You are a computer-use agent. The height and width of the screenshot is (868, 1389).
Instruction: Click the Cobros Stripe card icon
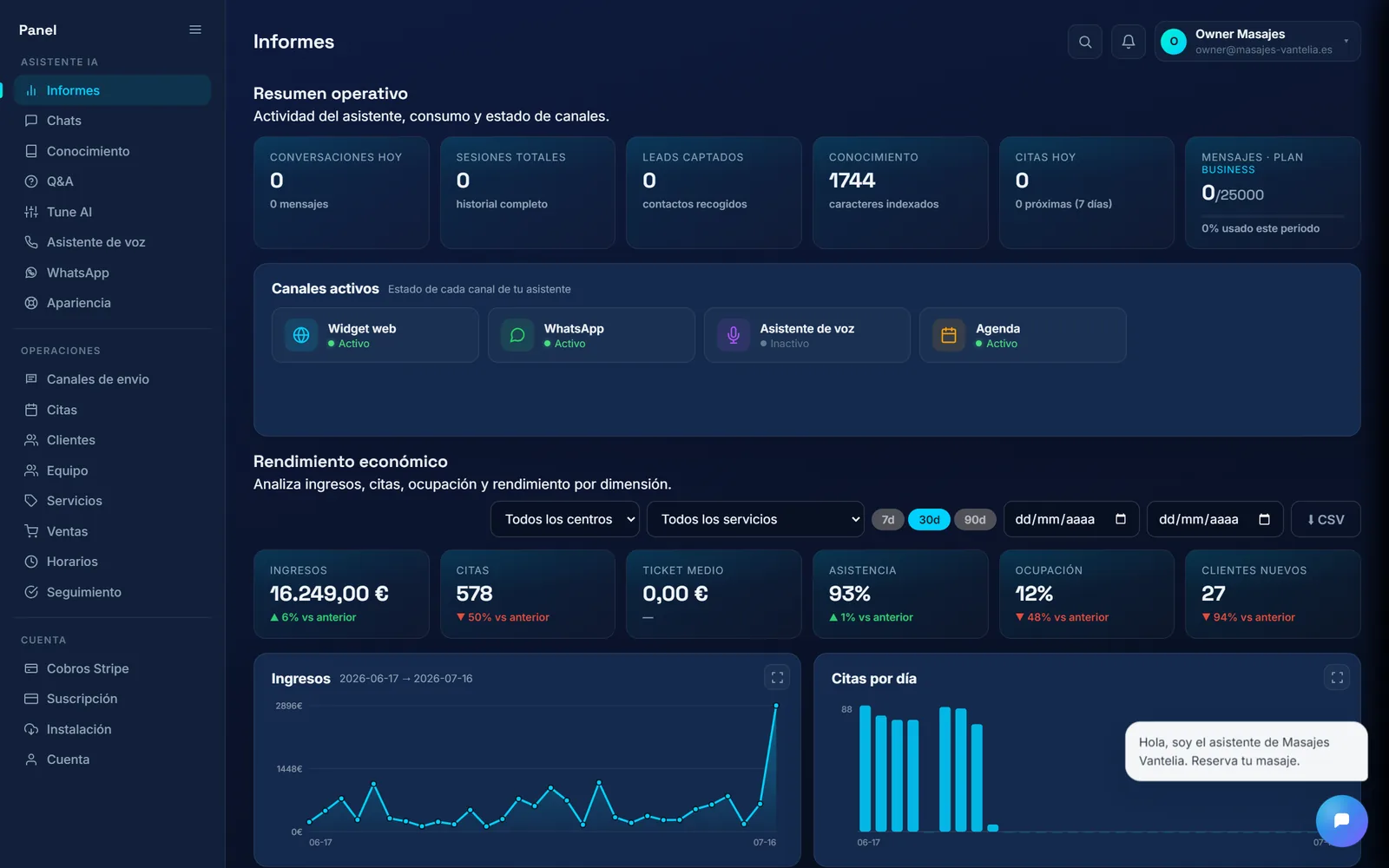tap(31, 668)
